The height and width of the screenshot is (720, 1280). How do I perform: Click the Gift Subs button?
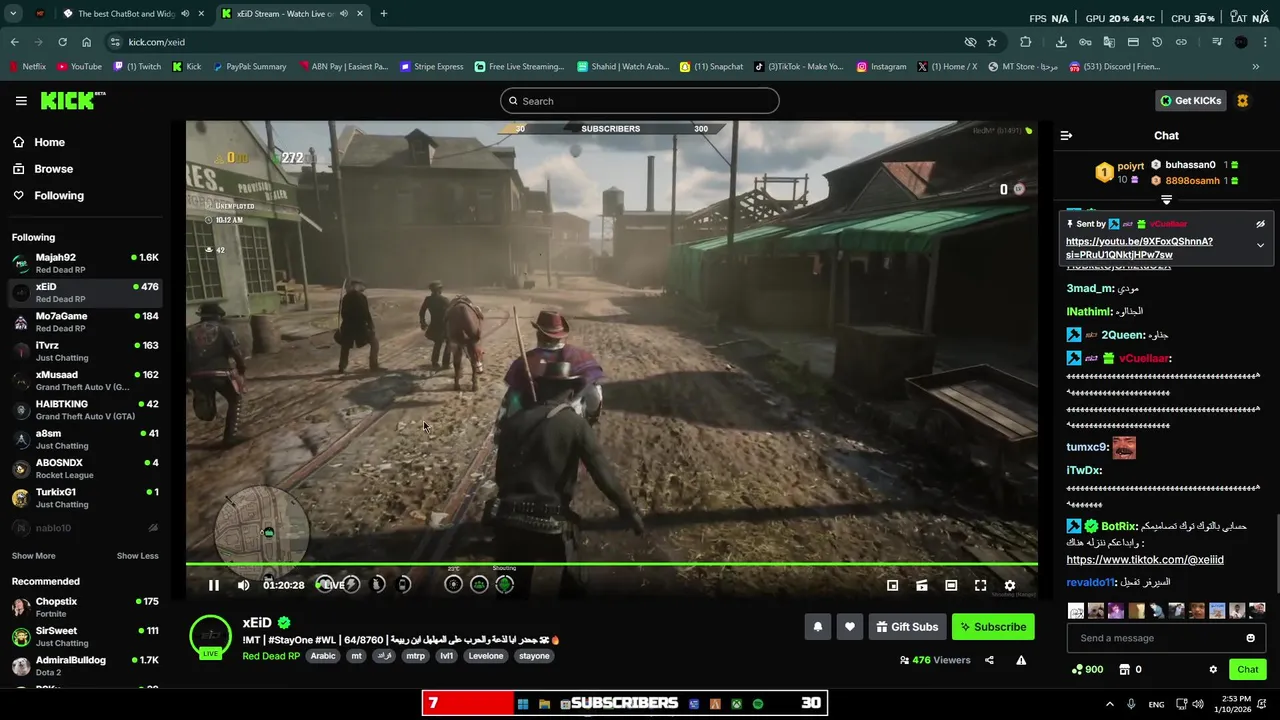click(x=907, y=627)
